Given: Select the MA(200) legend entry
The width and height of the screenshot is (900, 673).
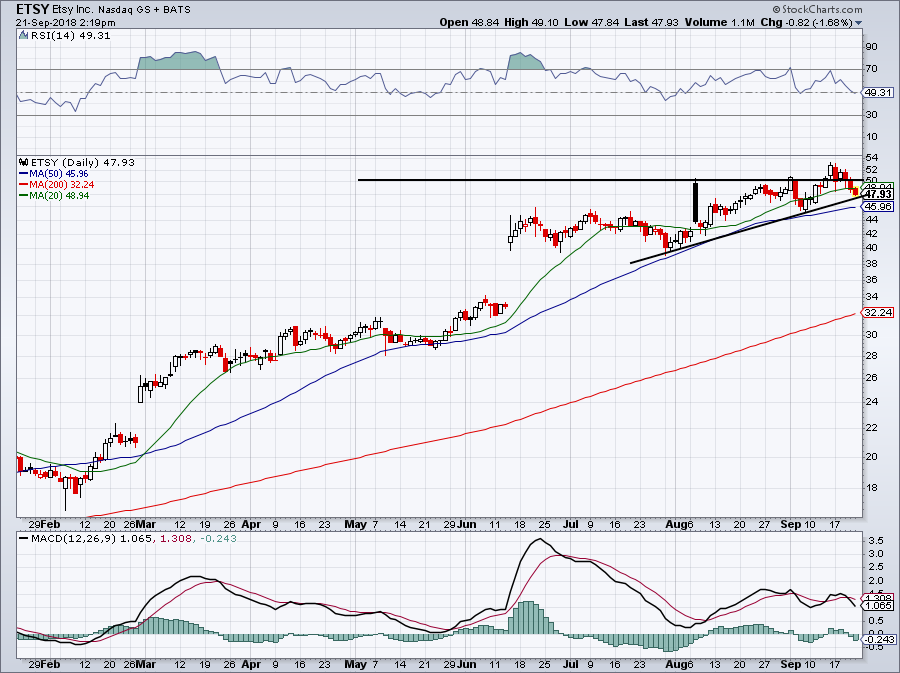Looking at the screenshot, I should coord(52,184).
